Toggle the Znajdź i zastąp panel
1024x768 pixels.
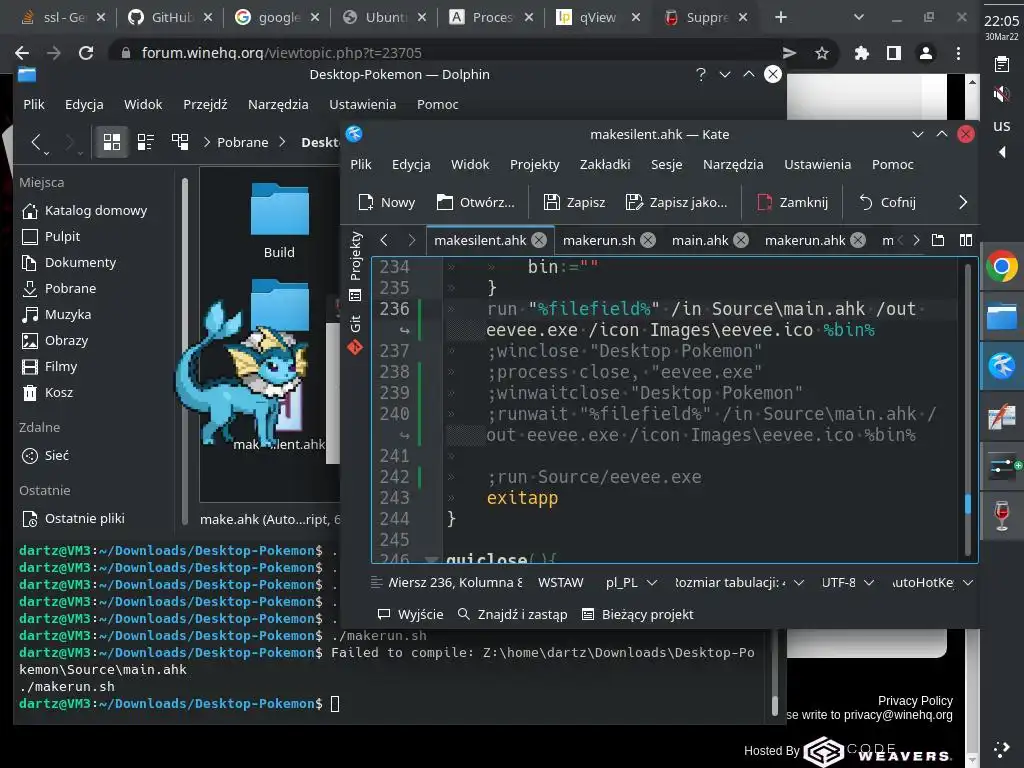513,615
